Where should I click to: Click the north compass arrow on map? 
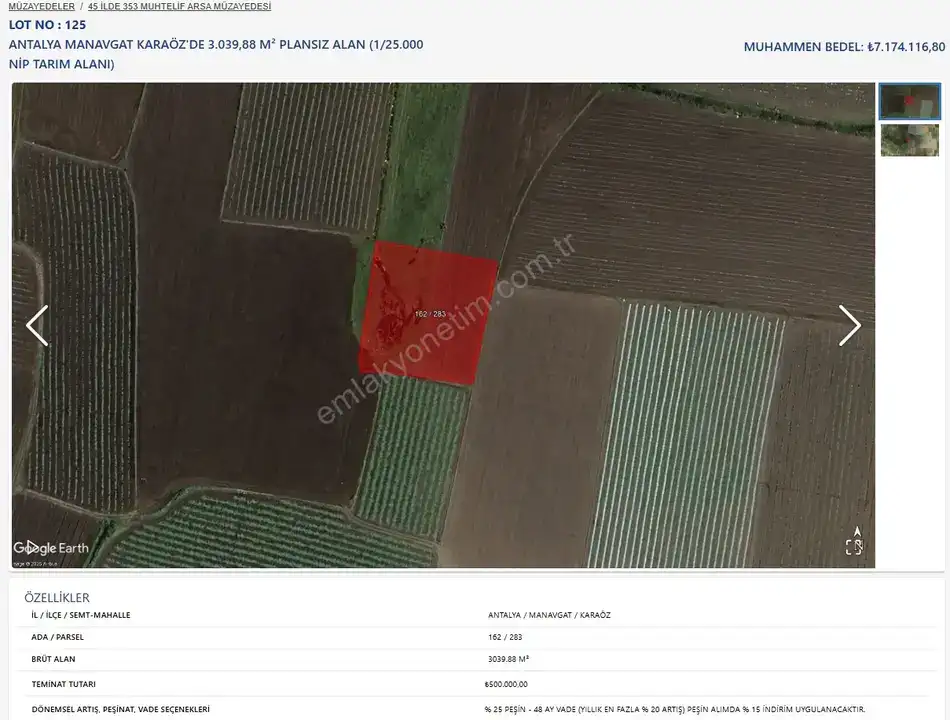pyautogui.click(x=856, y=530)
